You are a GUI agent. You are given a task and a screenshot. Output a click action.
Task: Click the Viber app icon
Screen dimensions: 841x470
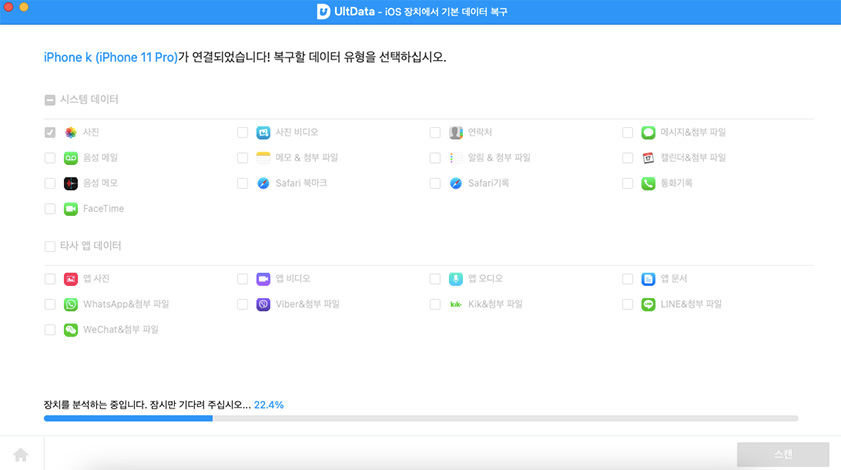coord(263,304)
